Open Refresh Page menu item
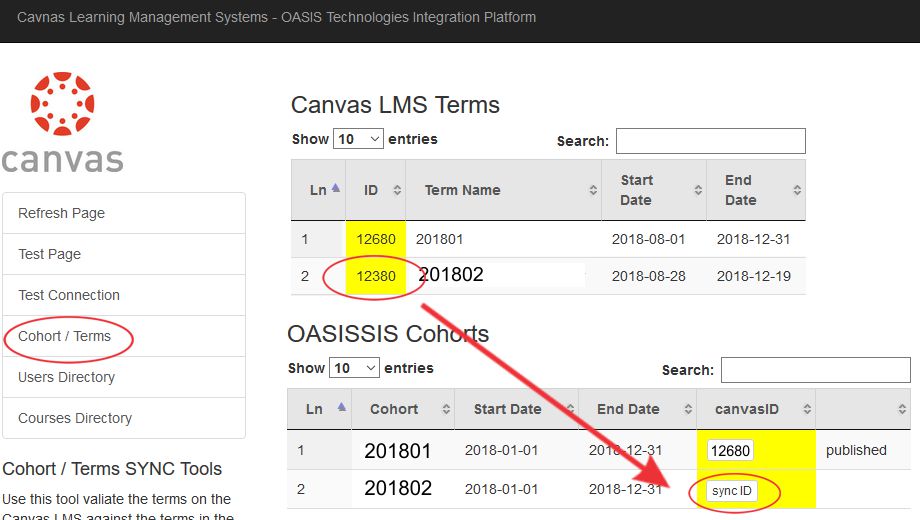The width and height of the screenshot is (920, 520). point(124,213)
